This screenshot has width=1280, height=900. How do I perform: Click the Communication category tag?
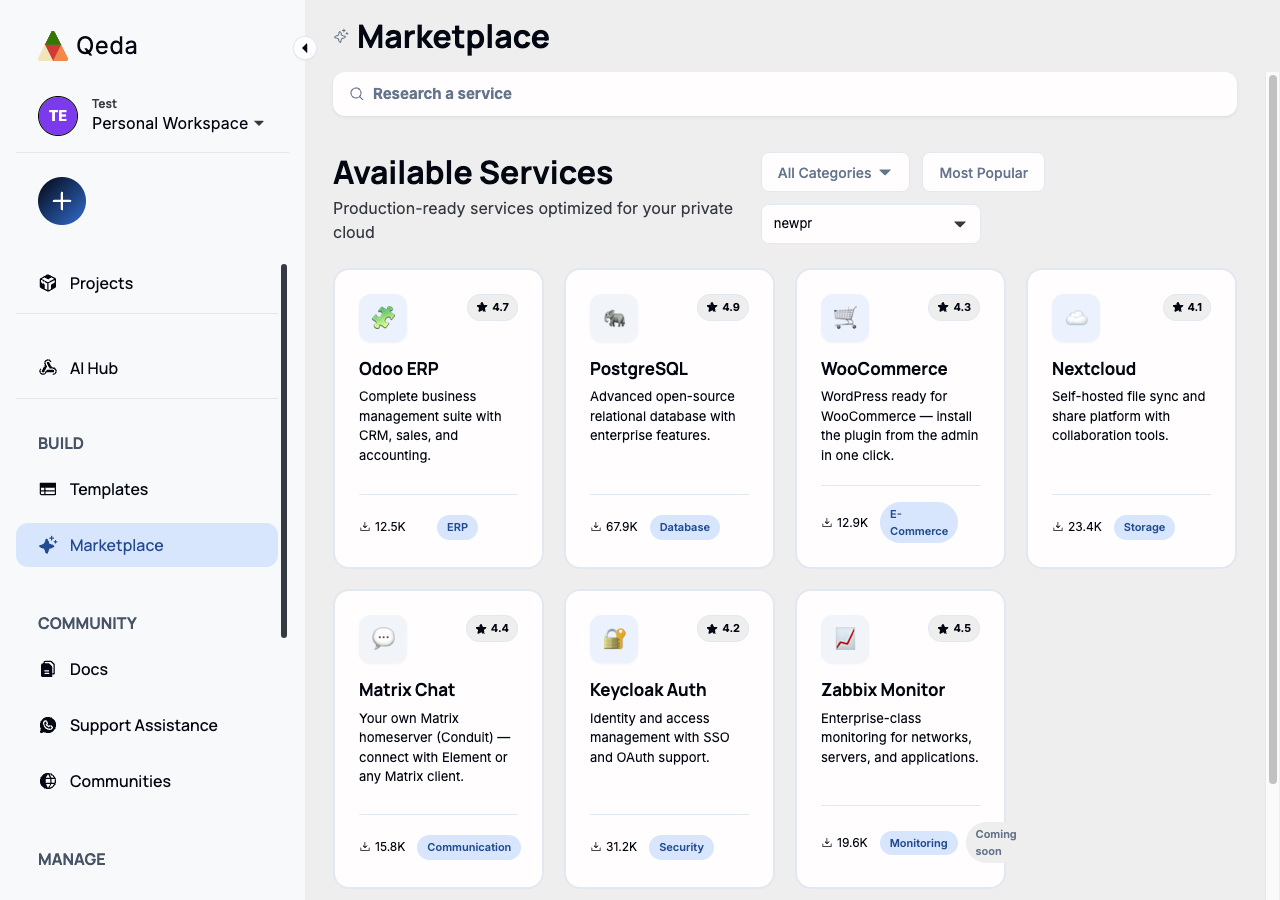click(x=469, y=847)
